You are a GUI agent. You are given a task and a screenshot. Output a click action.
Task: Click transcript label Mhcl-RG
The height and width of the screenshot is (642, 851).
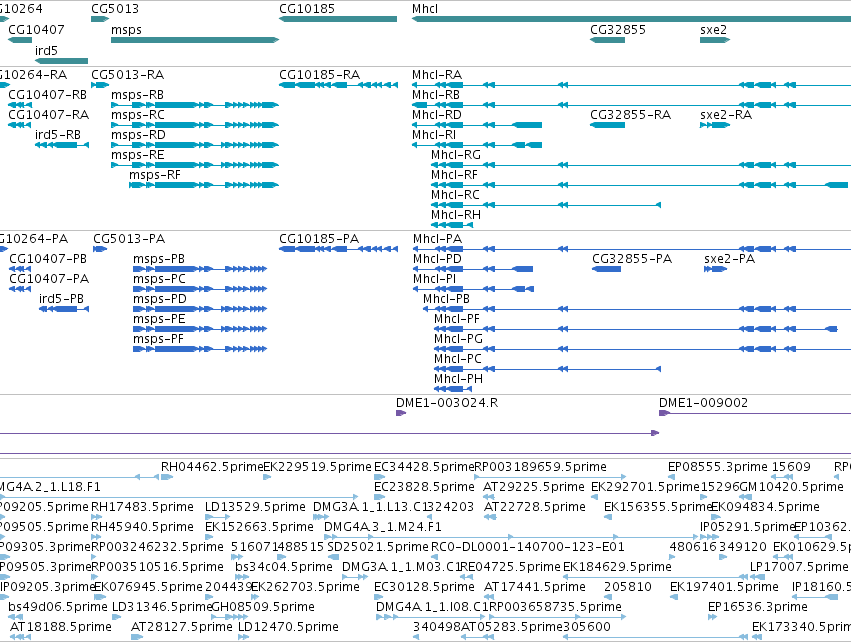[456, 155]
